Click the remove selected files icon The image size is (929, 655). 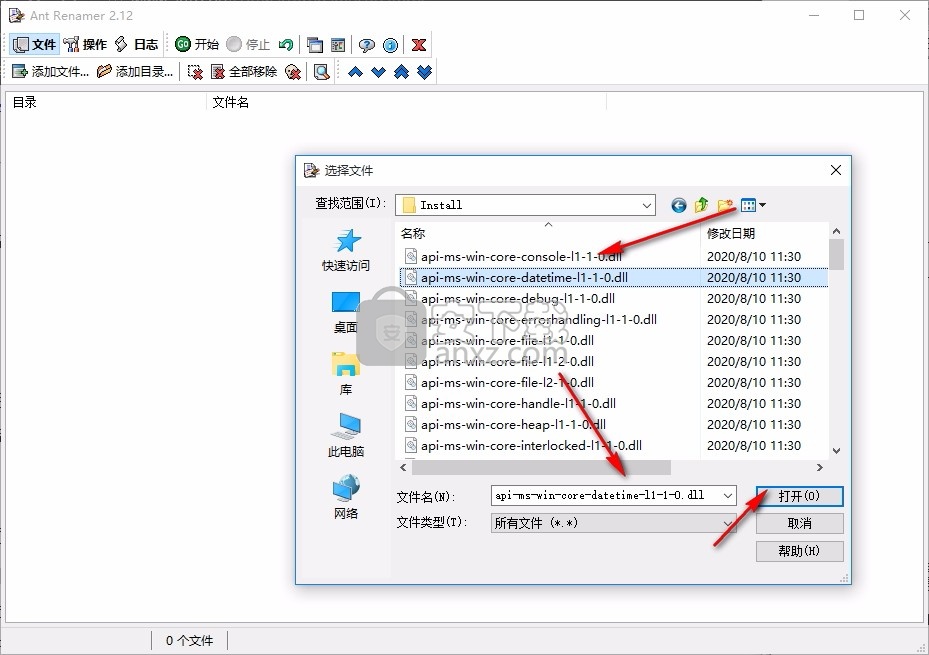coord(195,72)
